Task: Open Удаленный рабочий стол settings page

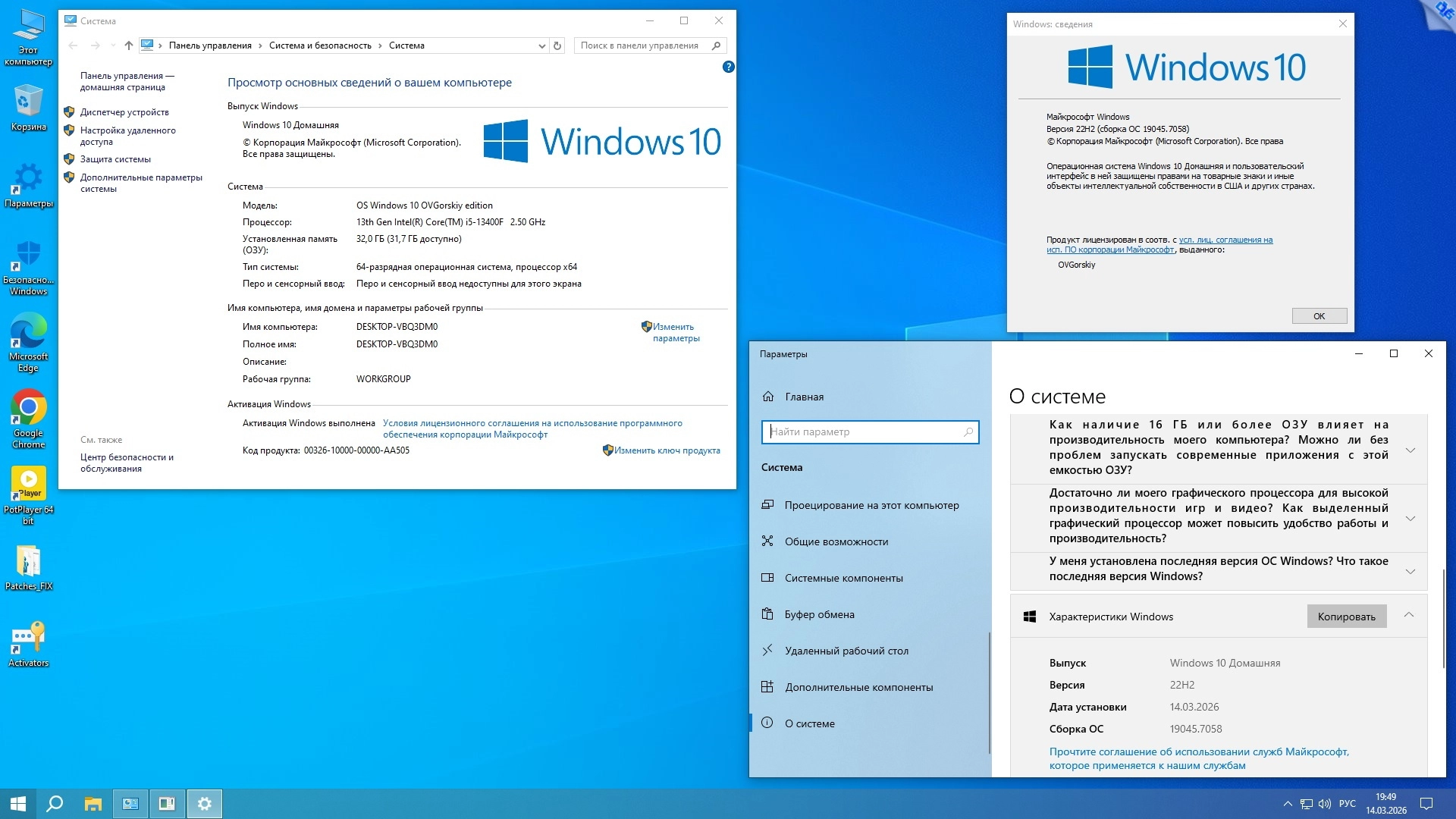Action: [846, 651]
